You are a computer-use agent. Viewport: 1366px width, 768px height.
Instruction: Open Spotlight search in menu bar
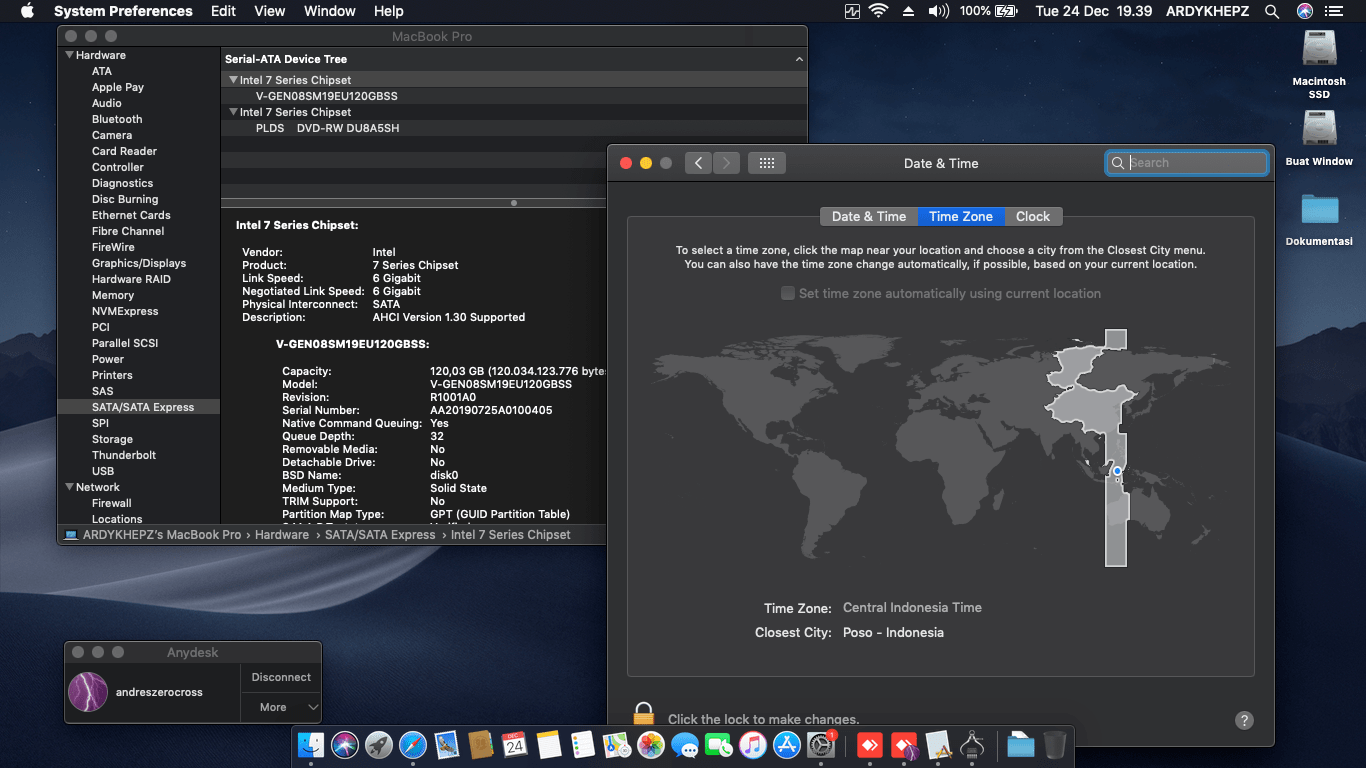point(1272,11)
